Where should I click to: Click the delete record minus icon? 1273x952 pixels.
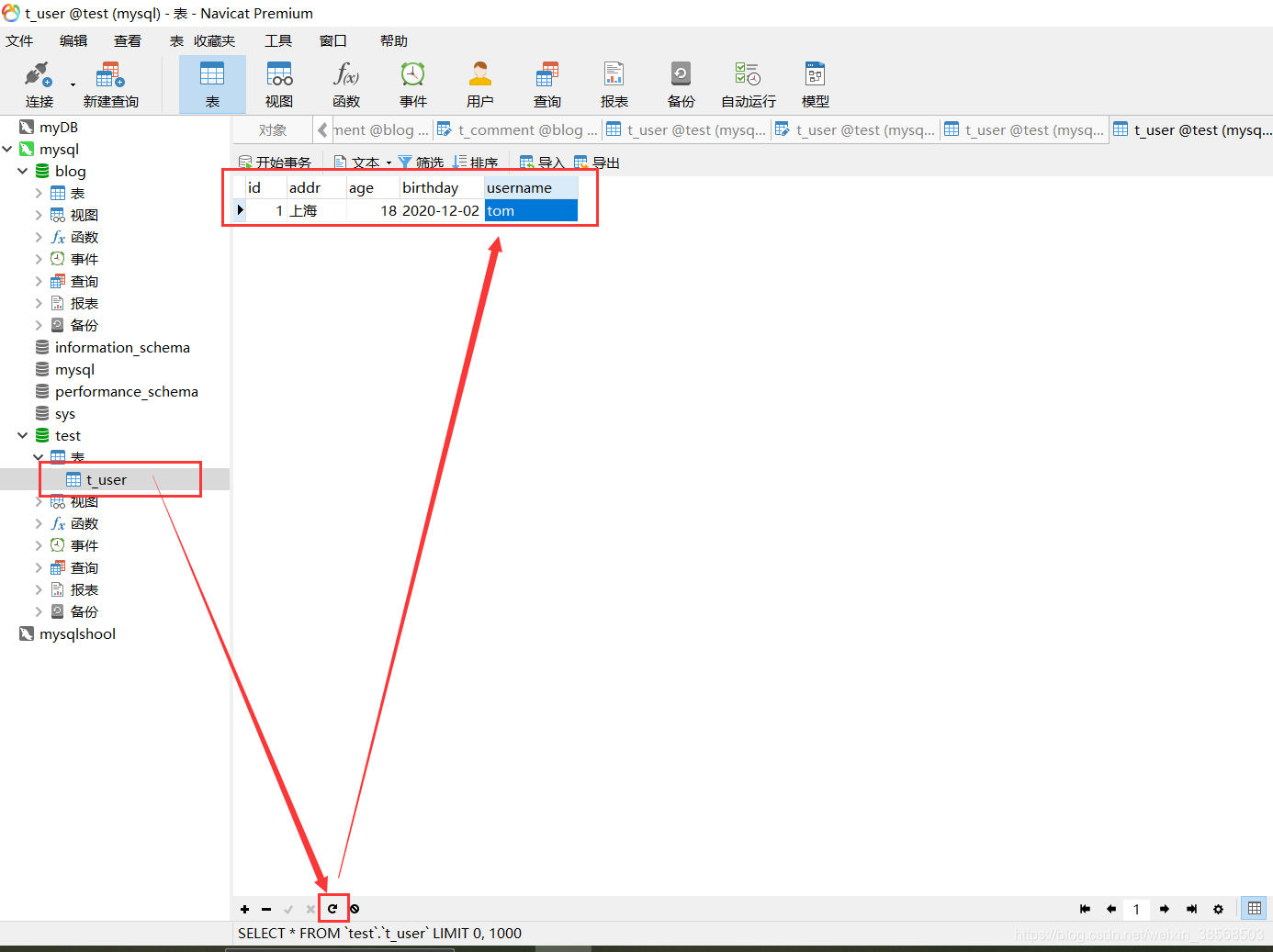tap(266, 909)
